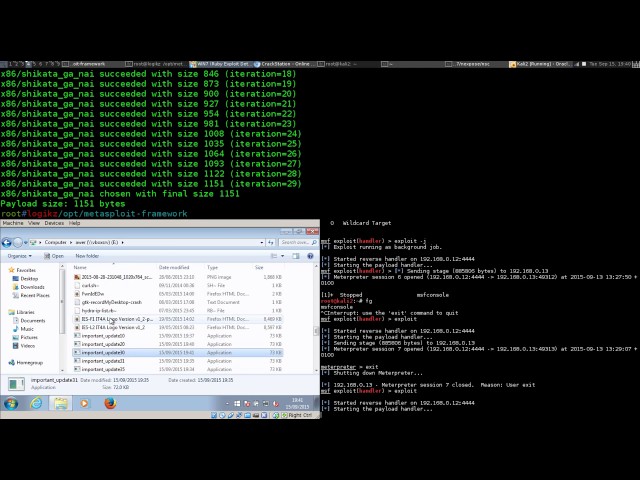Select Recent Places in navigation pane
The image size is (640, 480).
click(x=31, y=296)
